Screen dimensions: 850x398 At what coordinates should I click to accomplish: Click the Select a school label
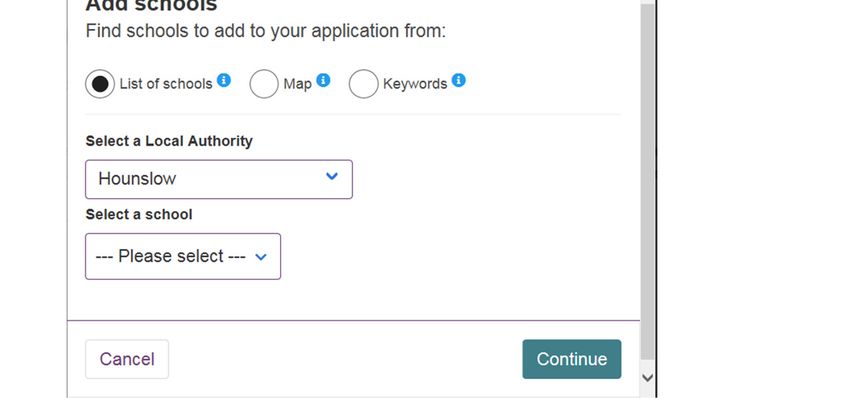pos(139,215)
